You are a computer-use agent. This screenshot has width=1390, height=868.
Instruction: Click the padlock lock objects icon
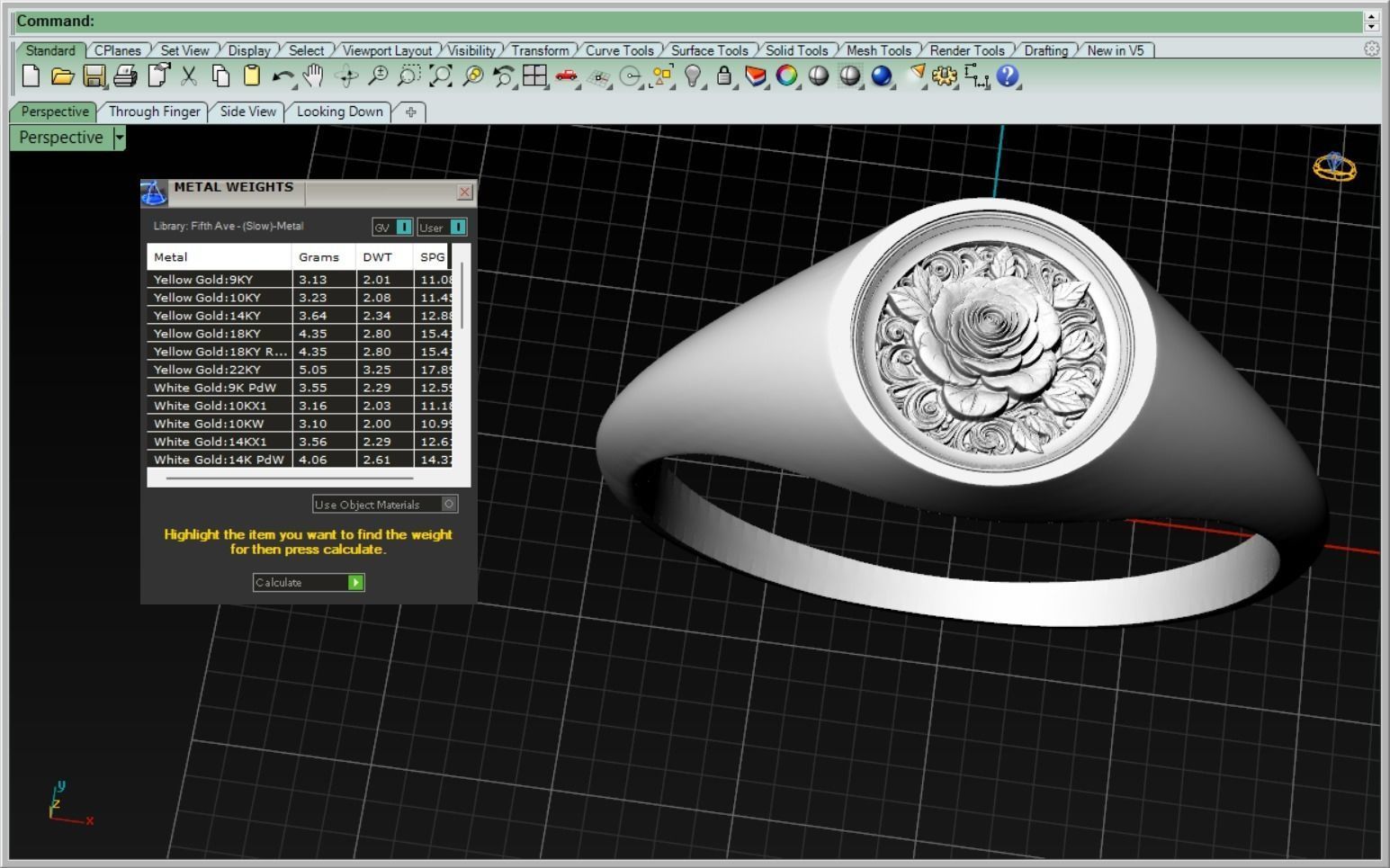click(x=724, y=76)
